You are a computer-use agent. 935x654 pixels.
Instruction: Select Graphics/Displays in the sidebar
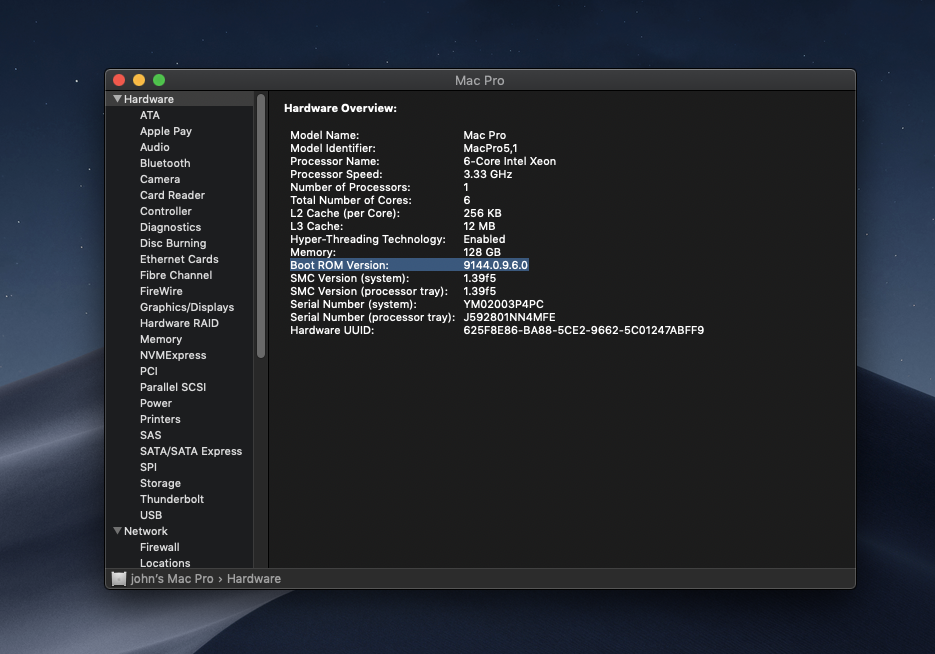[x=187, y=307]
